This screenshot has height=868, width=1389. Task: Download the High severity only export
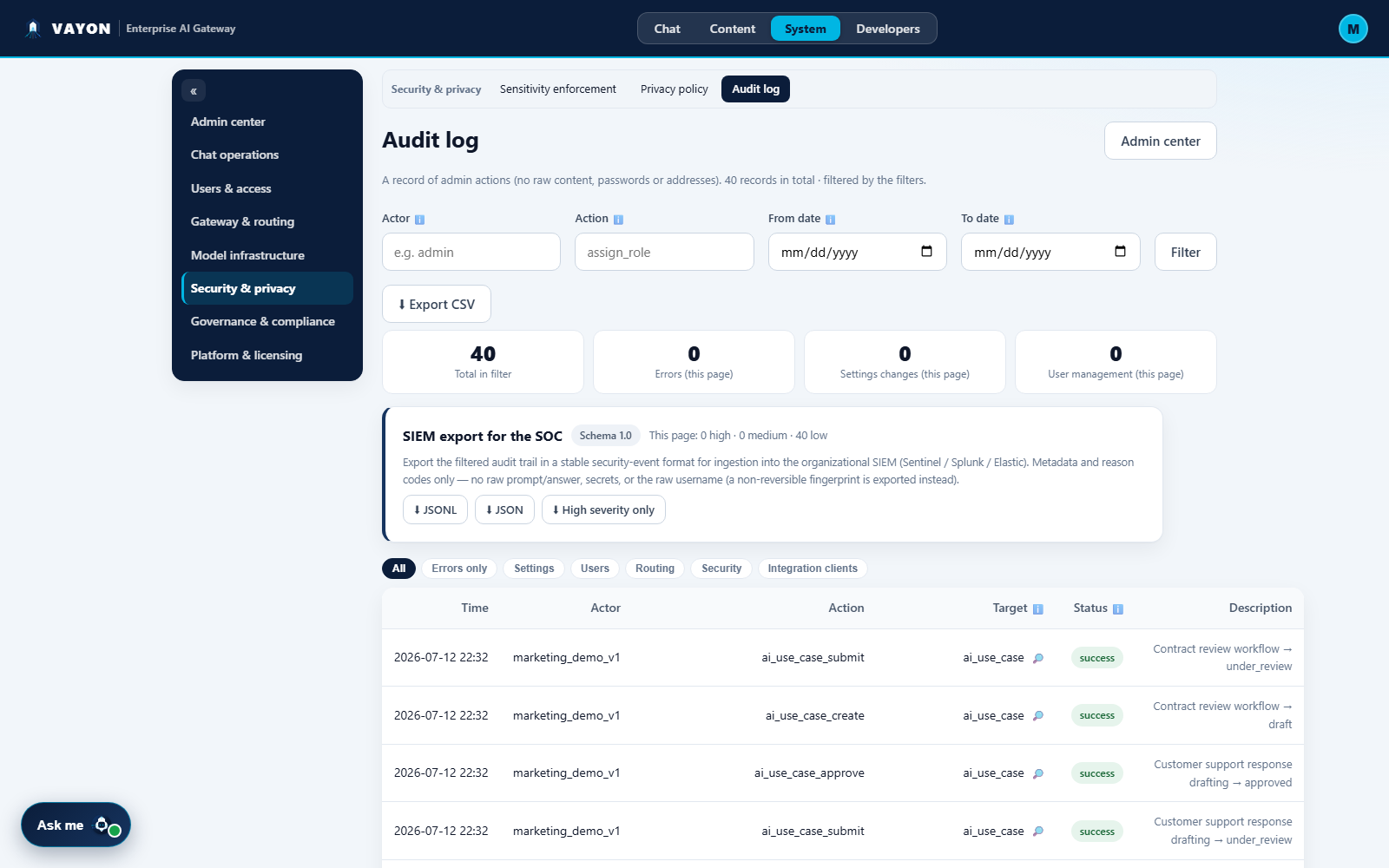pyautogui.click(x=603, y=510)
